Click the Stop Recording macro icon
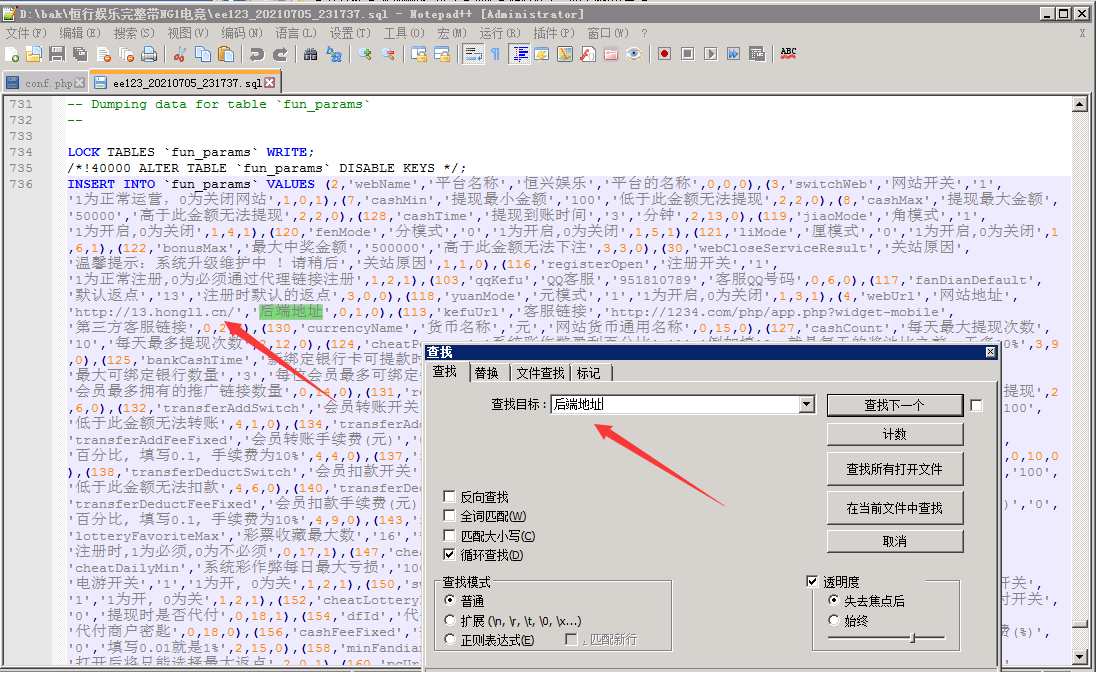Viewport: 1096px width, 673px height. click(687, 55)
